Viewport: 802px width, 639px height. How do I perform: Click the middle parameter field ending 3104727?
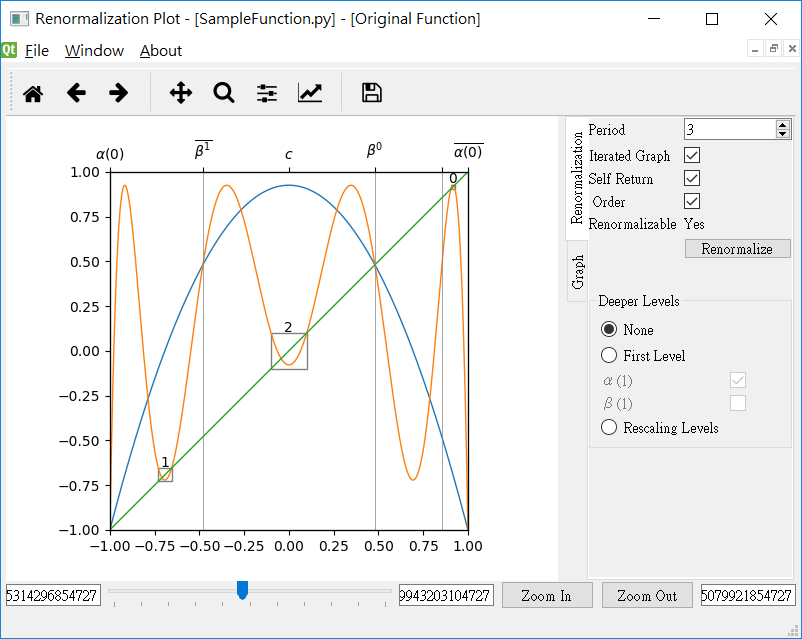click(446, 596)
